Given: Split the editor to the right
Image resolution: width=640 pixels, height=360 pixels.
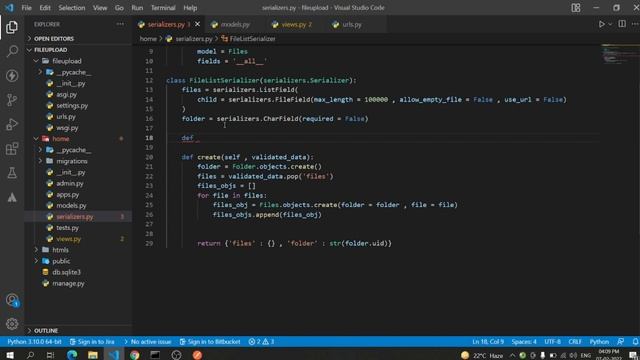Looking at the screenshot, I should pyautogui.click(x=622, y=24).
